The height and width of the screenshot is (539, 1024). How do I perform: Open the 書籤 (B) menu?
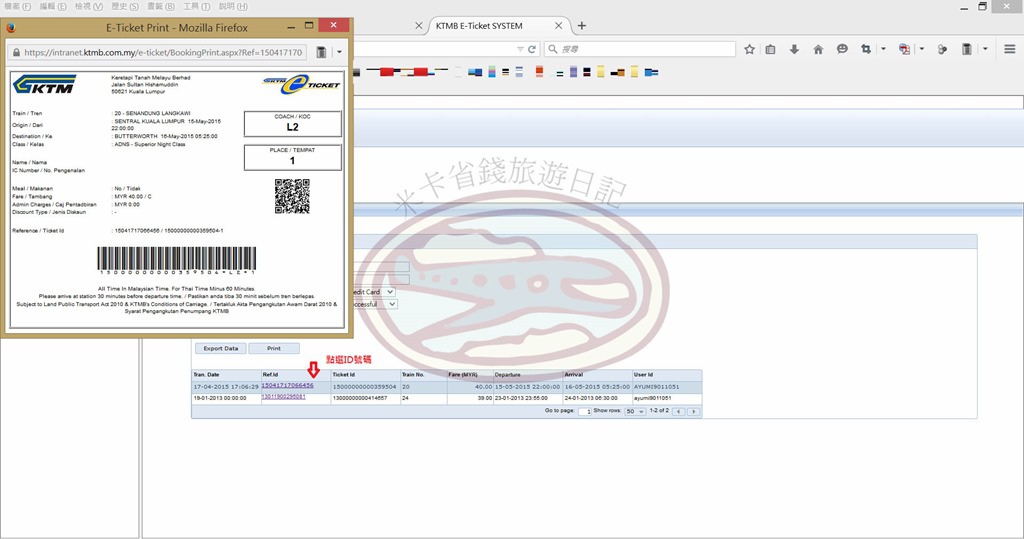coord(161,7)
